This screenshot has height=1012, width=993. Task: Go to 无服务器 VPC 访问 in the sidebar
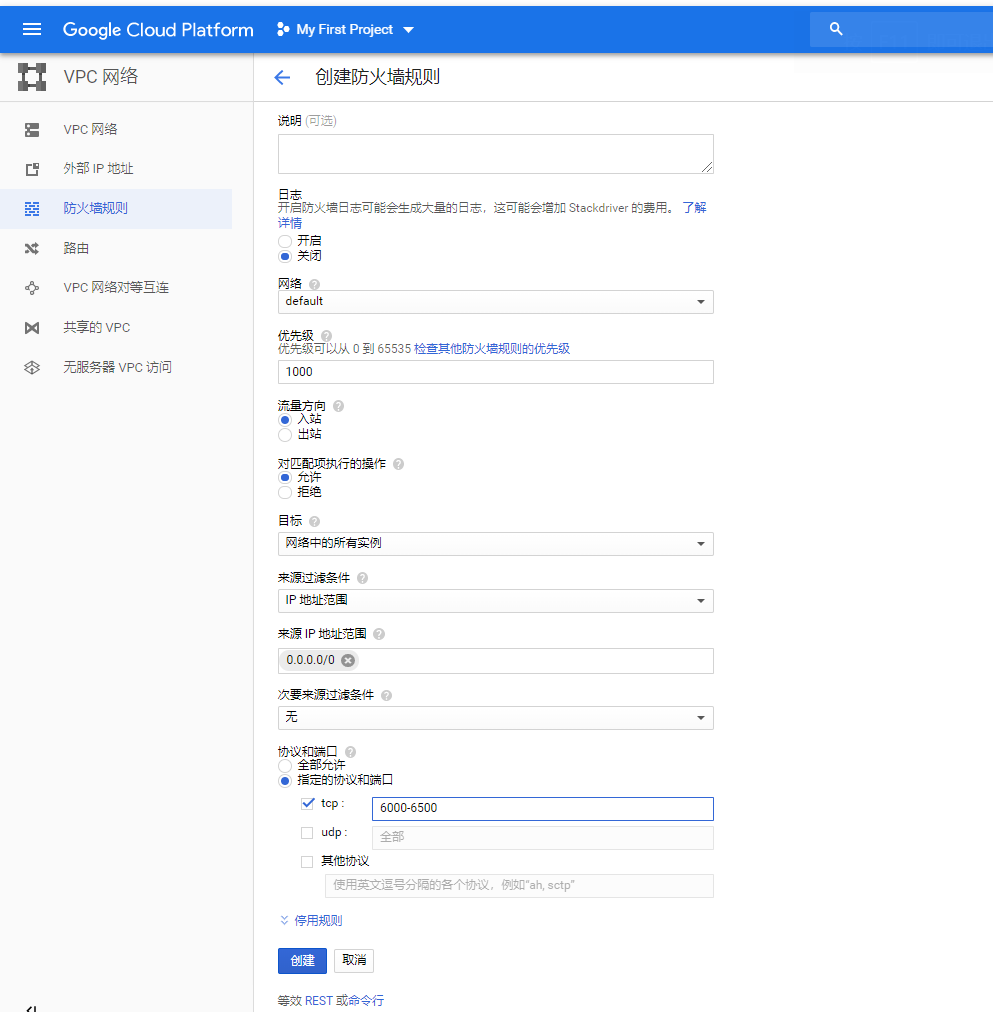[116, 367]
